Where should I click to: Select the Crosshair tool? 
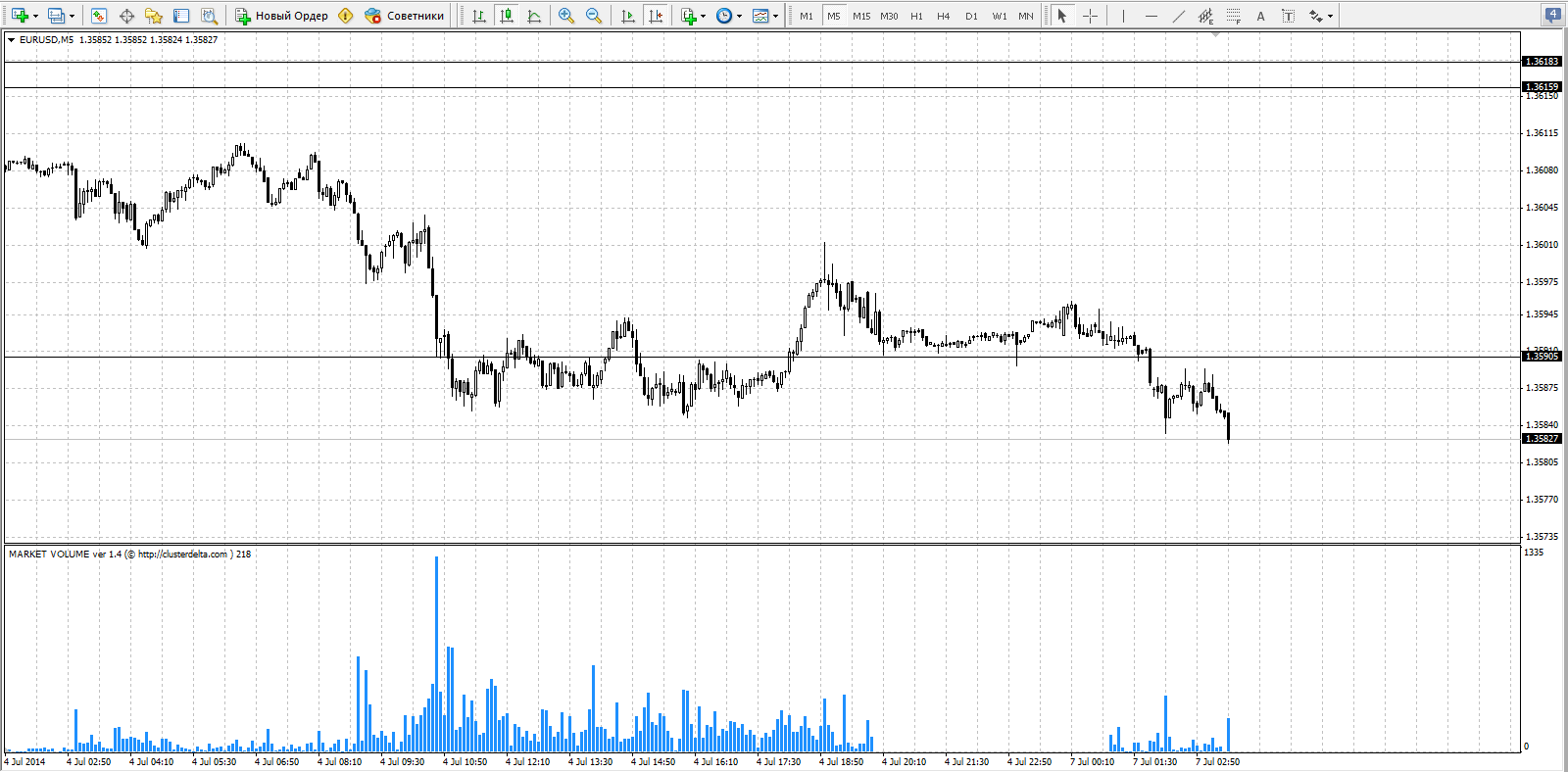click(x=1090, y=16)
